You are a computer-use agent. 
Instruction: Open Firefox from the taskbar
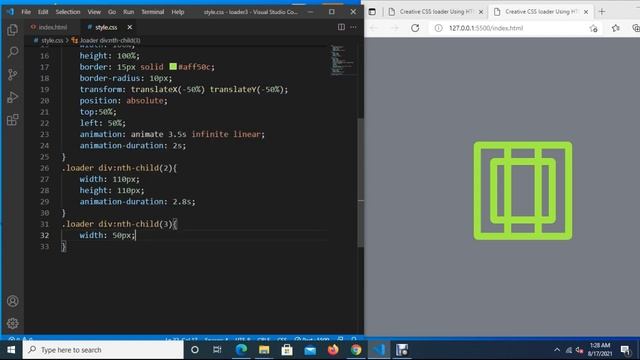click(333, 350)
